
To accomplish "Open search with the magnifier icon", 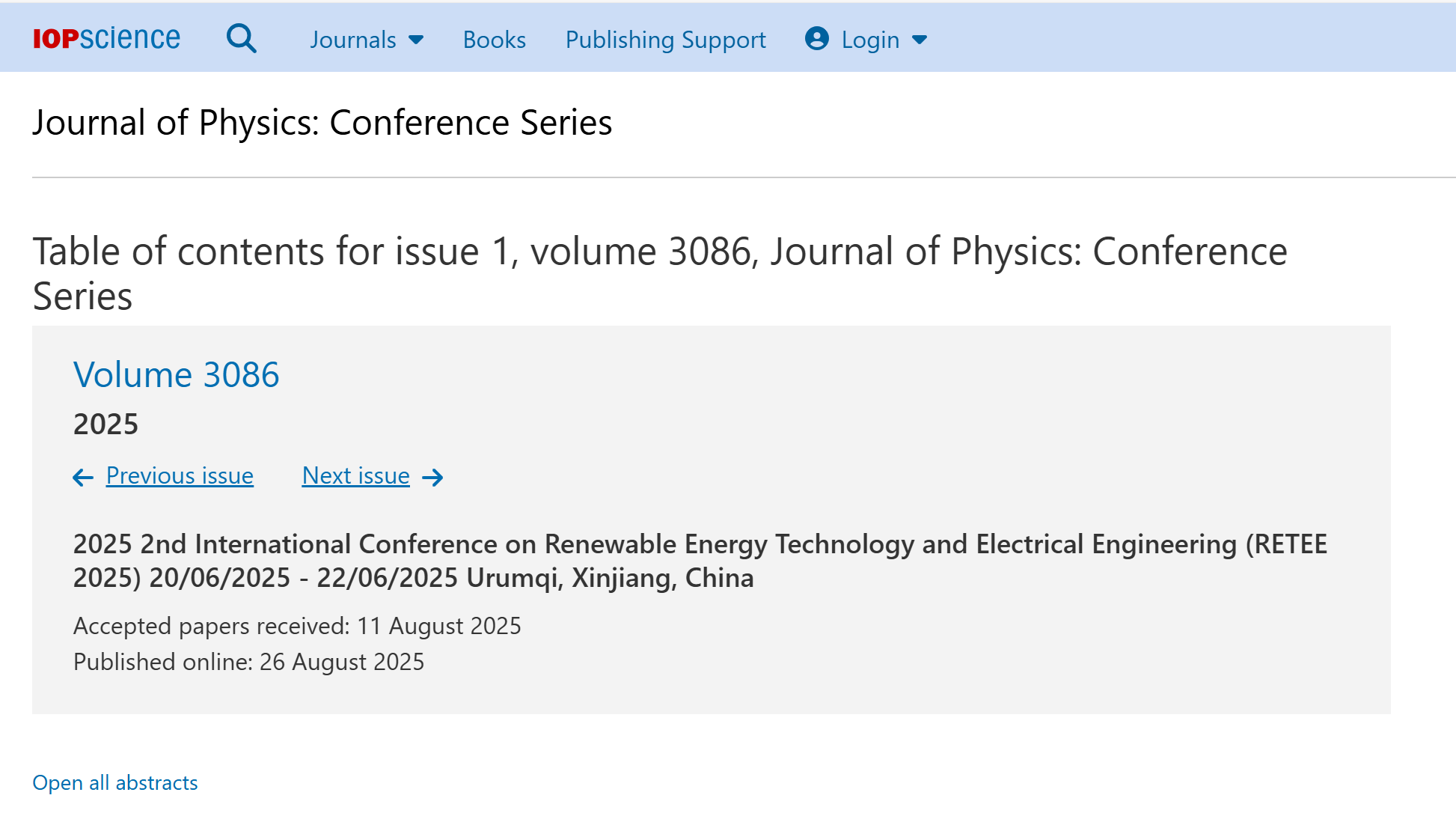I will tap(241, 38).
